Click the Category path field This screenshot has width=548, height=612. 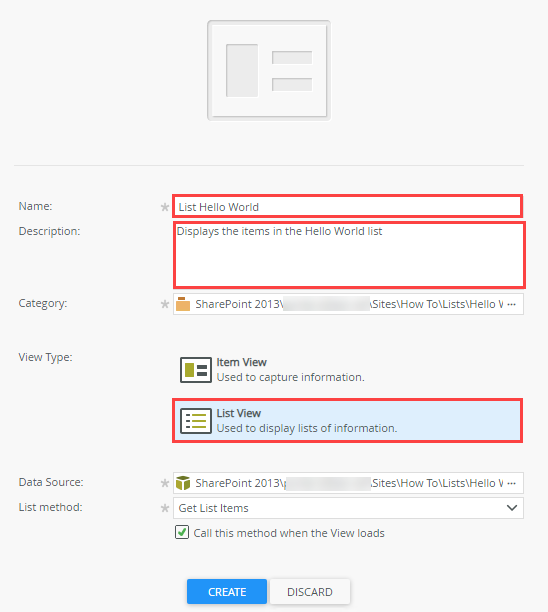(x=348, y=304)
